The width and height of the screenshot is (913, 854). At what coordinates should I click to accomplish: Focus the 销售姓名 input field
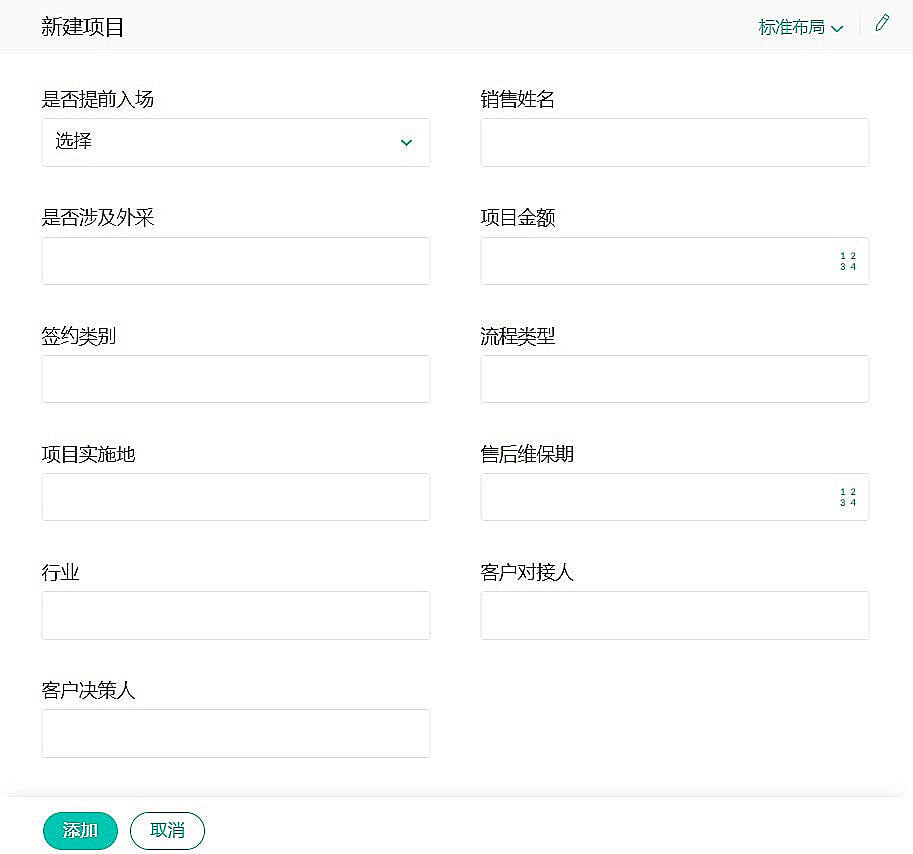pyautogui.click(x=674, y=142)
